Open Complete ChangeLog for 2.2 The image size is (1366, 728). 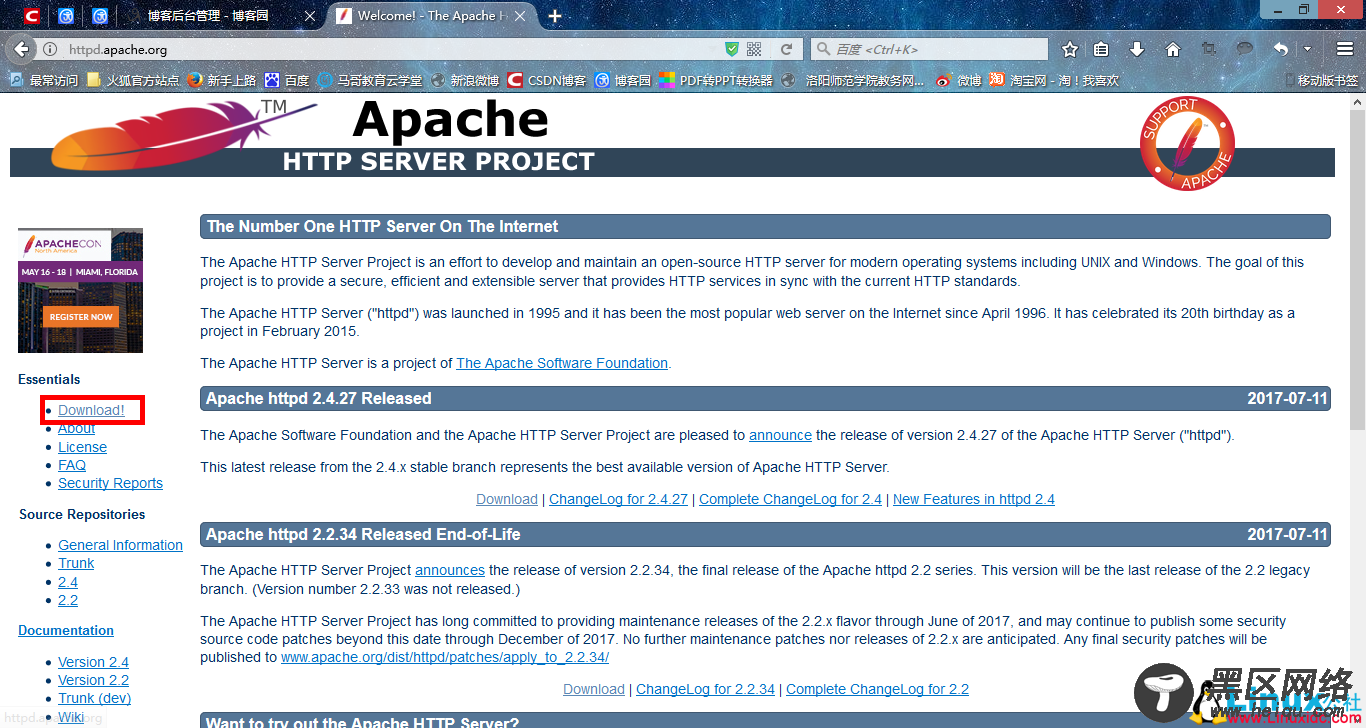pos(877,689)
